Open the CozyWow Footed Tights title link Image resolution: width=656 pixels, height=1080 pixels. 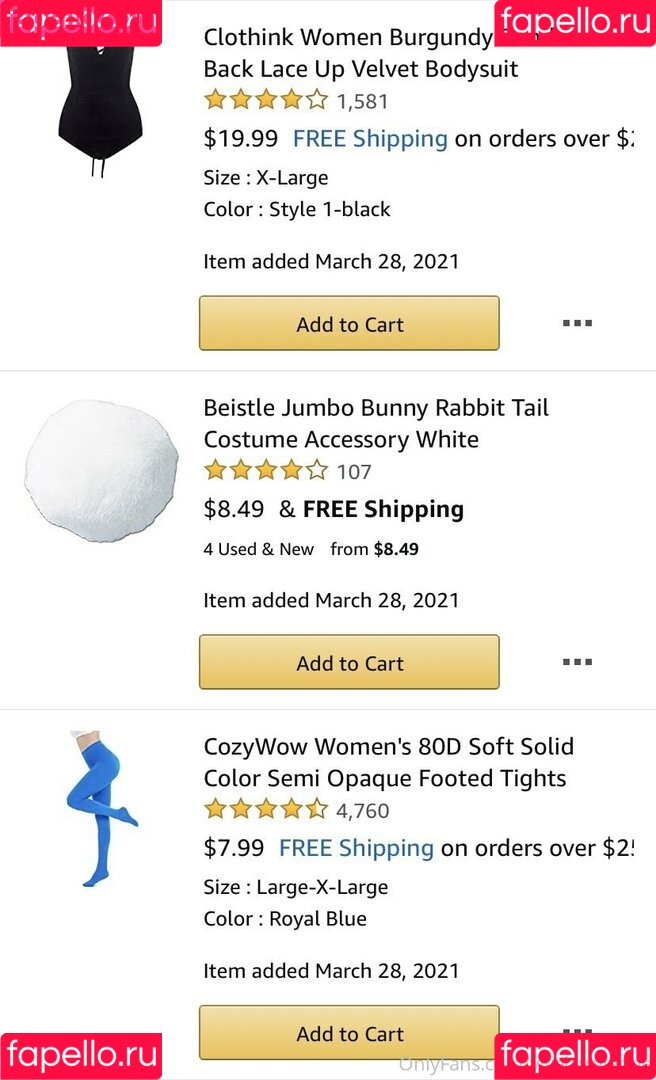coord(388,762)
